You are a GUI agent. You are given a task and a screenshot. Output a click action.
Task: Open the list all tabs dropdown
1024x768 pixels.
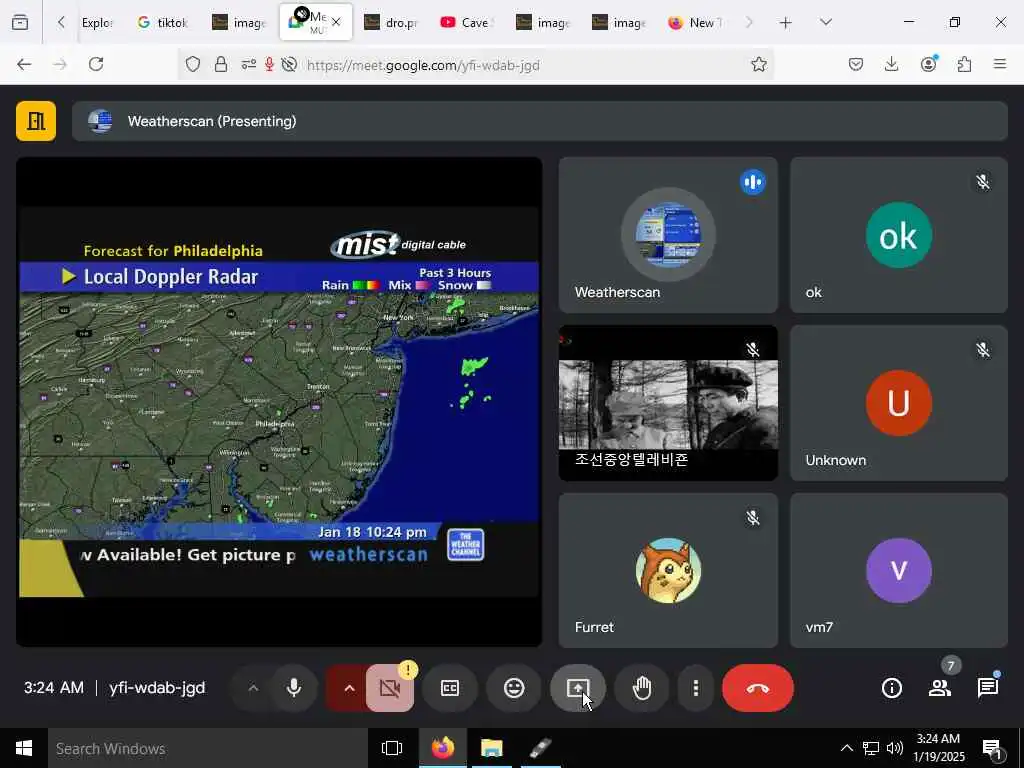pyautogui.click(x=826, y=22)
